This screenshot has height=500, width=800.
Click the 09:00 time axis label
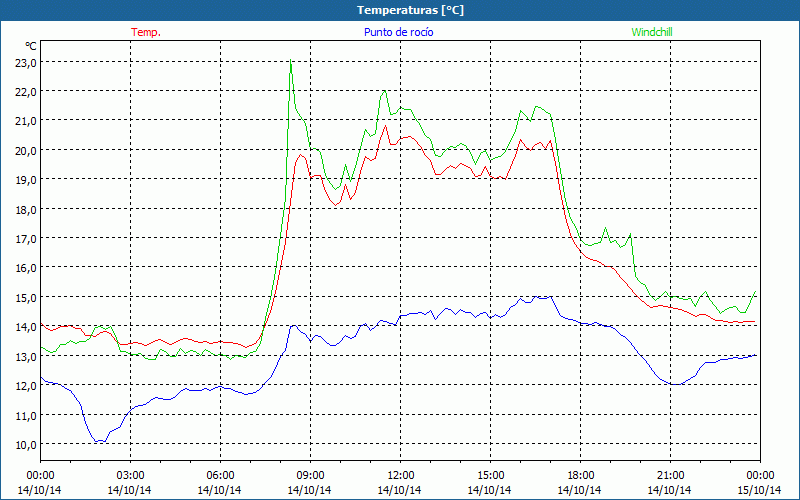point(310,475)
